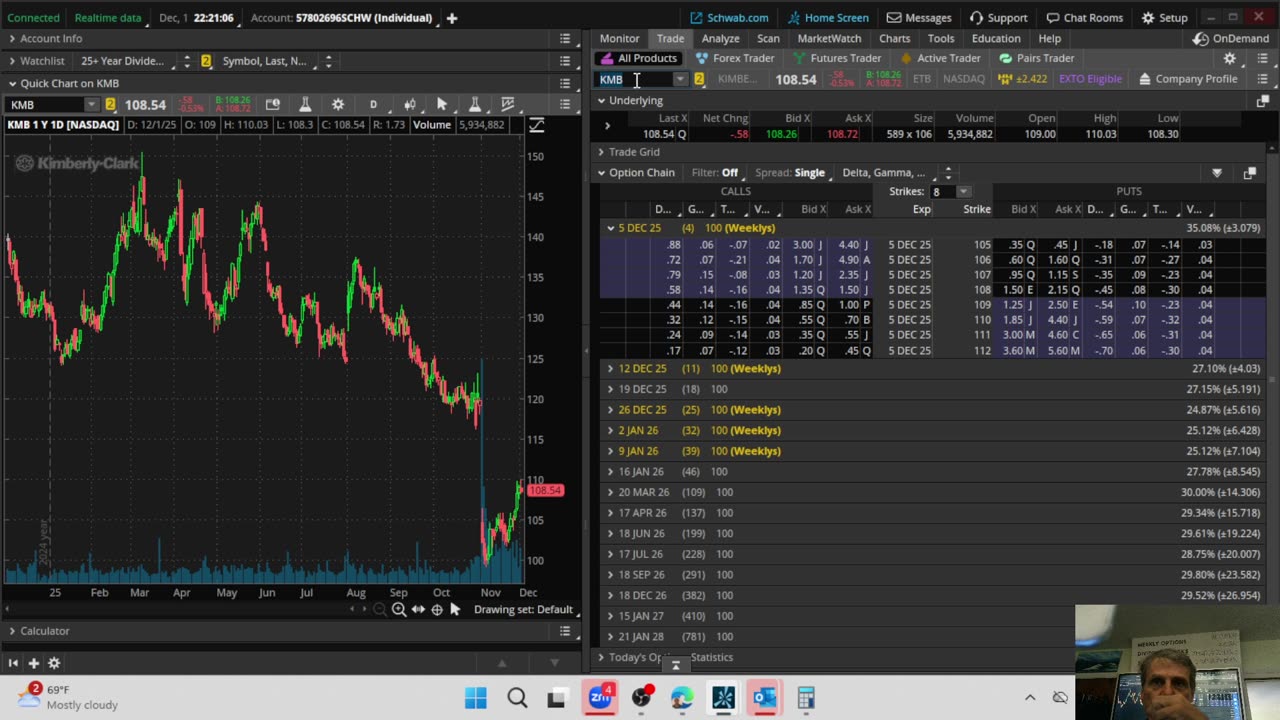1280x720 pixels.
Task: Click the pan left-right arrows icon under chart
Action: coord(418,609)
